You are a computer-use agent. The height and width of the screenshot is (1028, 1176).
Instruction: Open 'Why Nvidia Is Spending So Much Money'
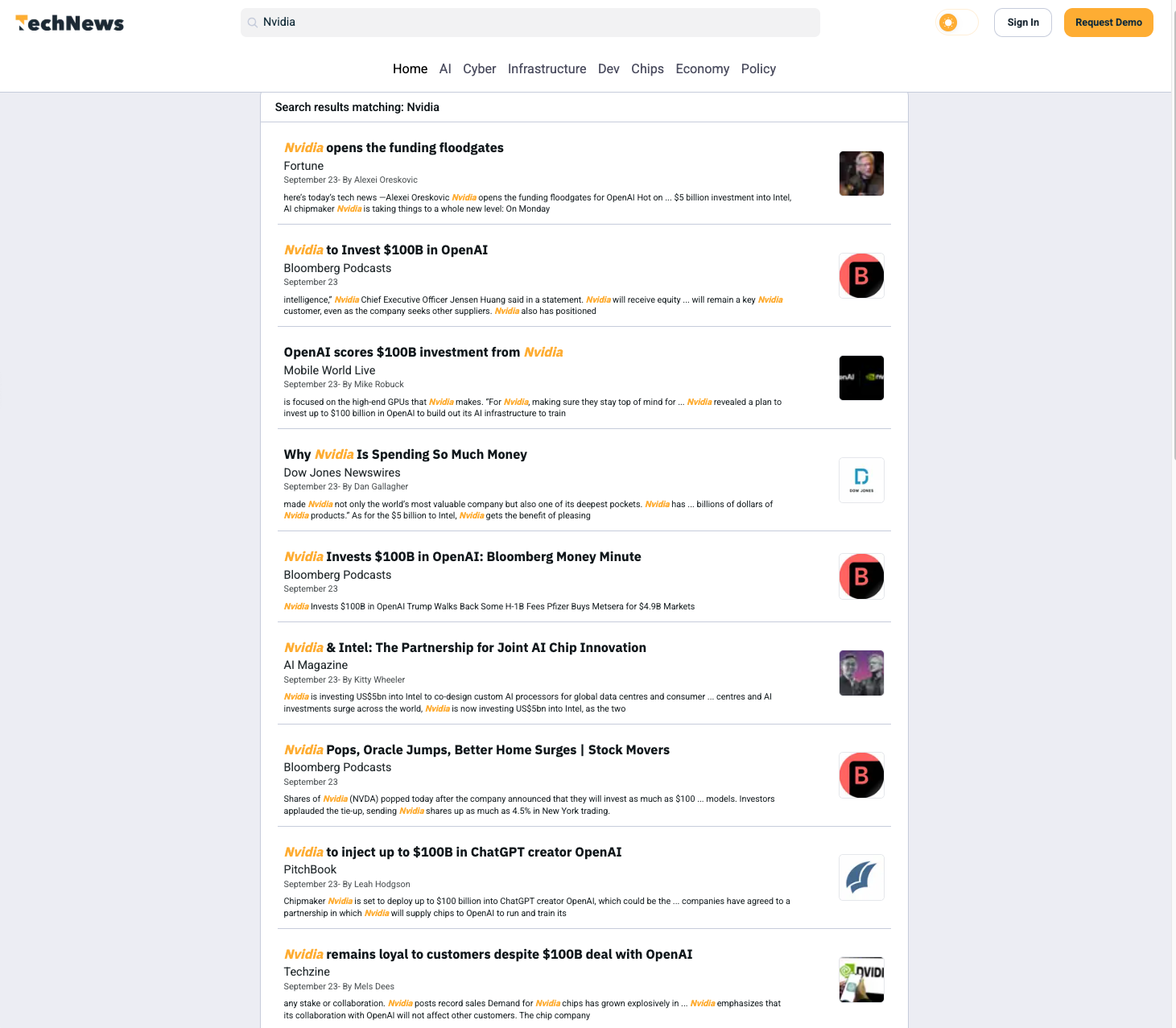(x=405, y=455)
